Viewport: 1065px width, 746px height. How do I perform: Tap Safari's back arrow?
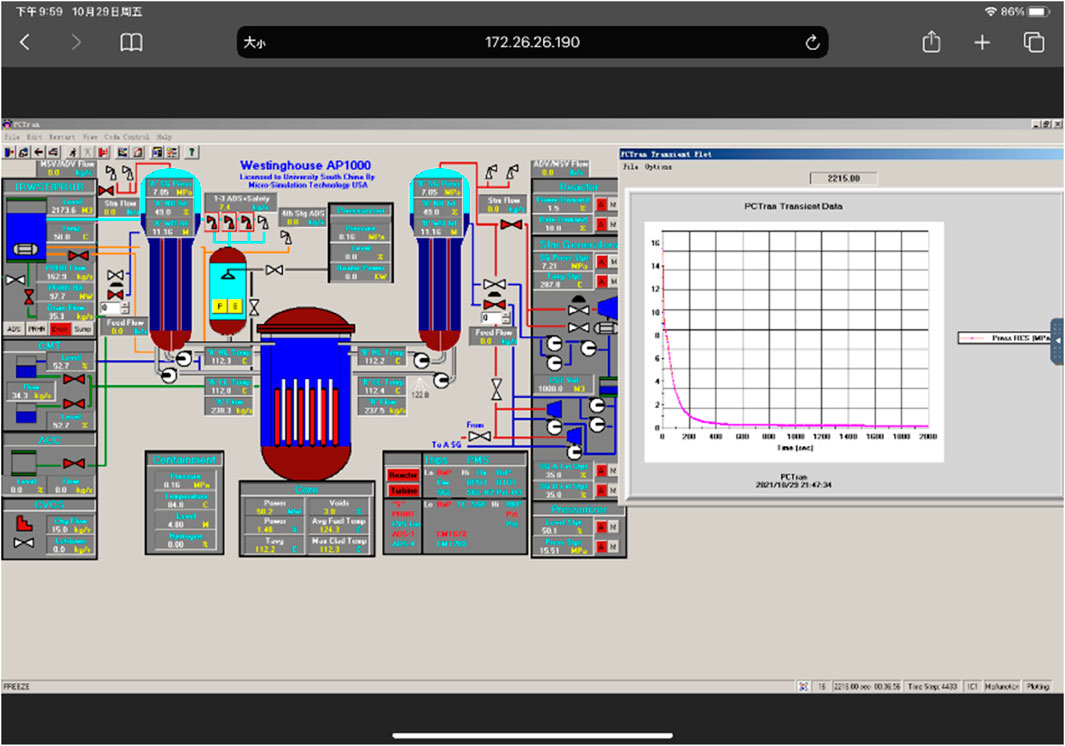tap(24, 43)
